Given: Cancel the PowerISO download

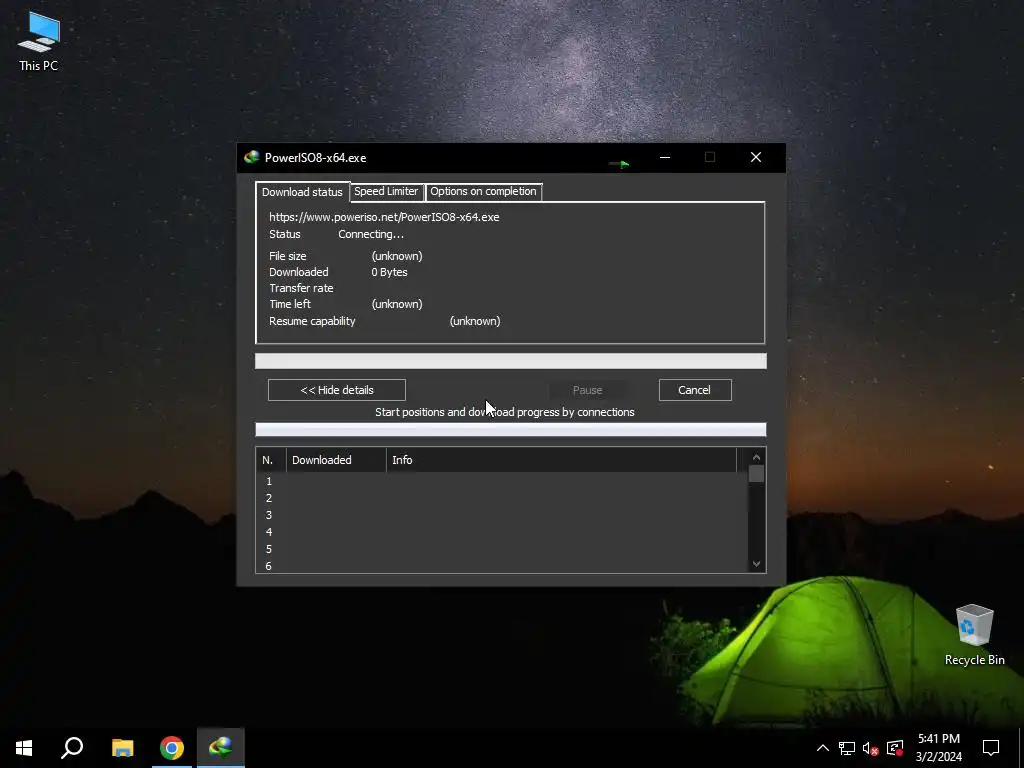Looking at the screenshot, I should click(695, 390).
